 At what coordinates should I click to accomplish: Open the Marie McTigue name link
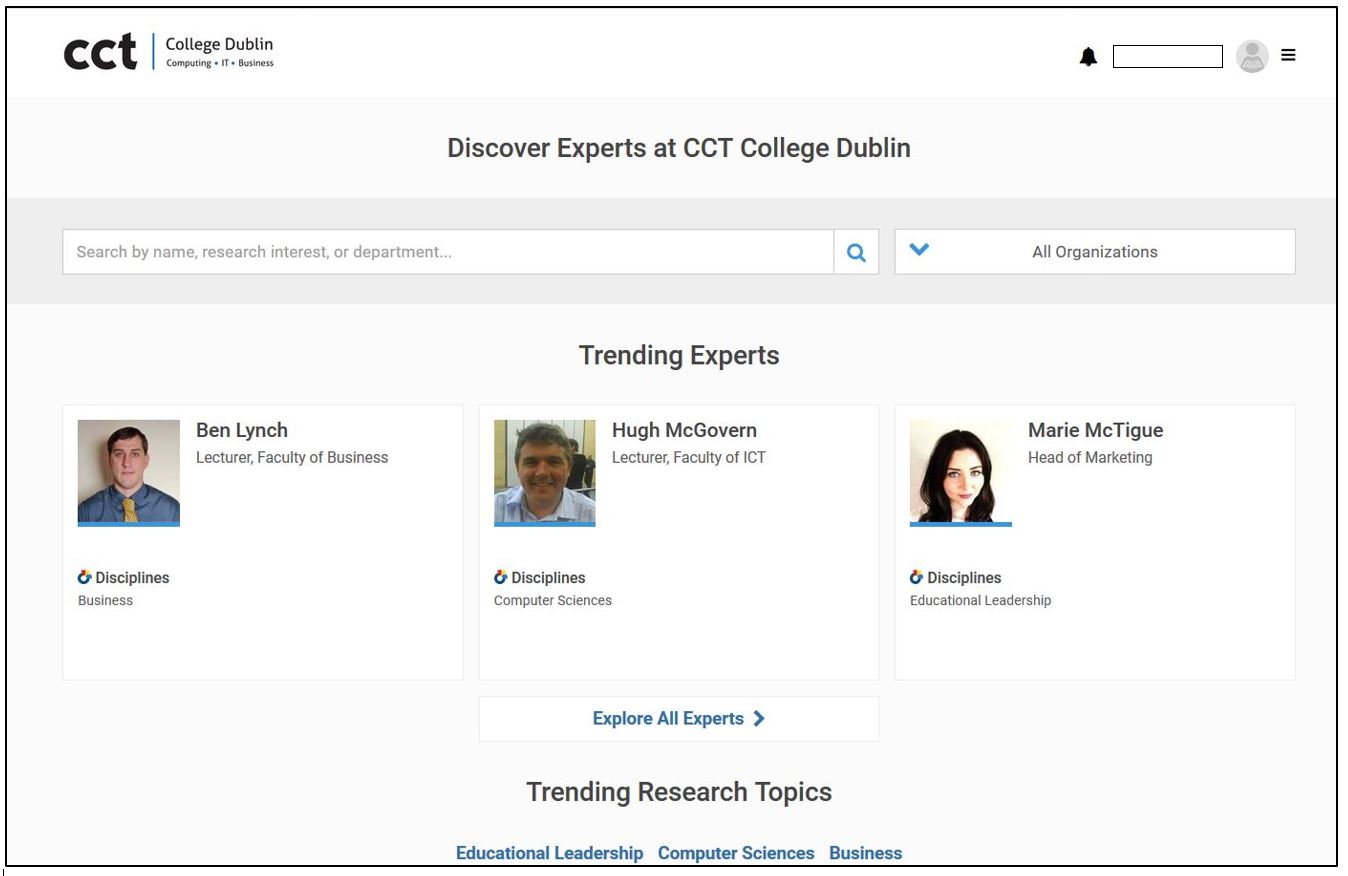(1095, 430)
